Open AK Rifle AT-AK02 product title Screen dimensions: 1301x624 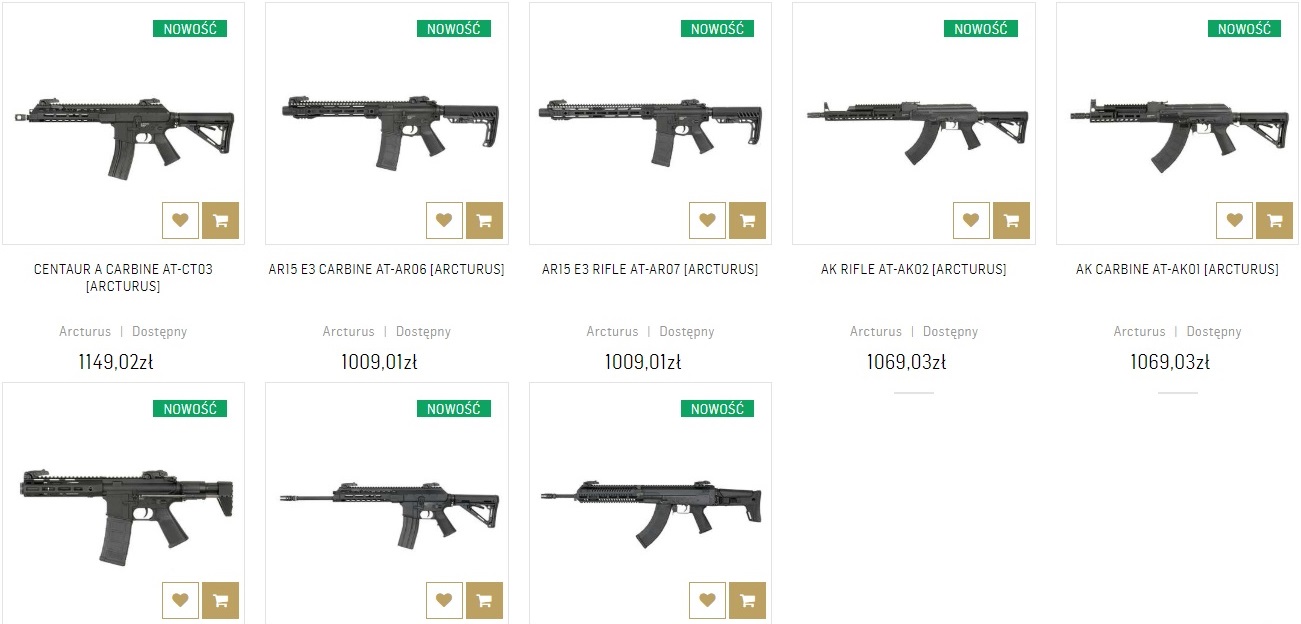coord(914,270)
